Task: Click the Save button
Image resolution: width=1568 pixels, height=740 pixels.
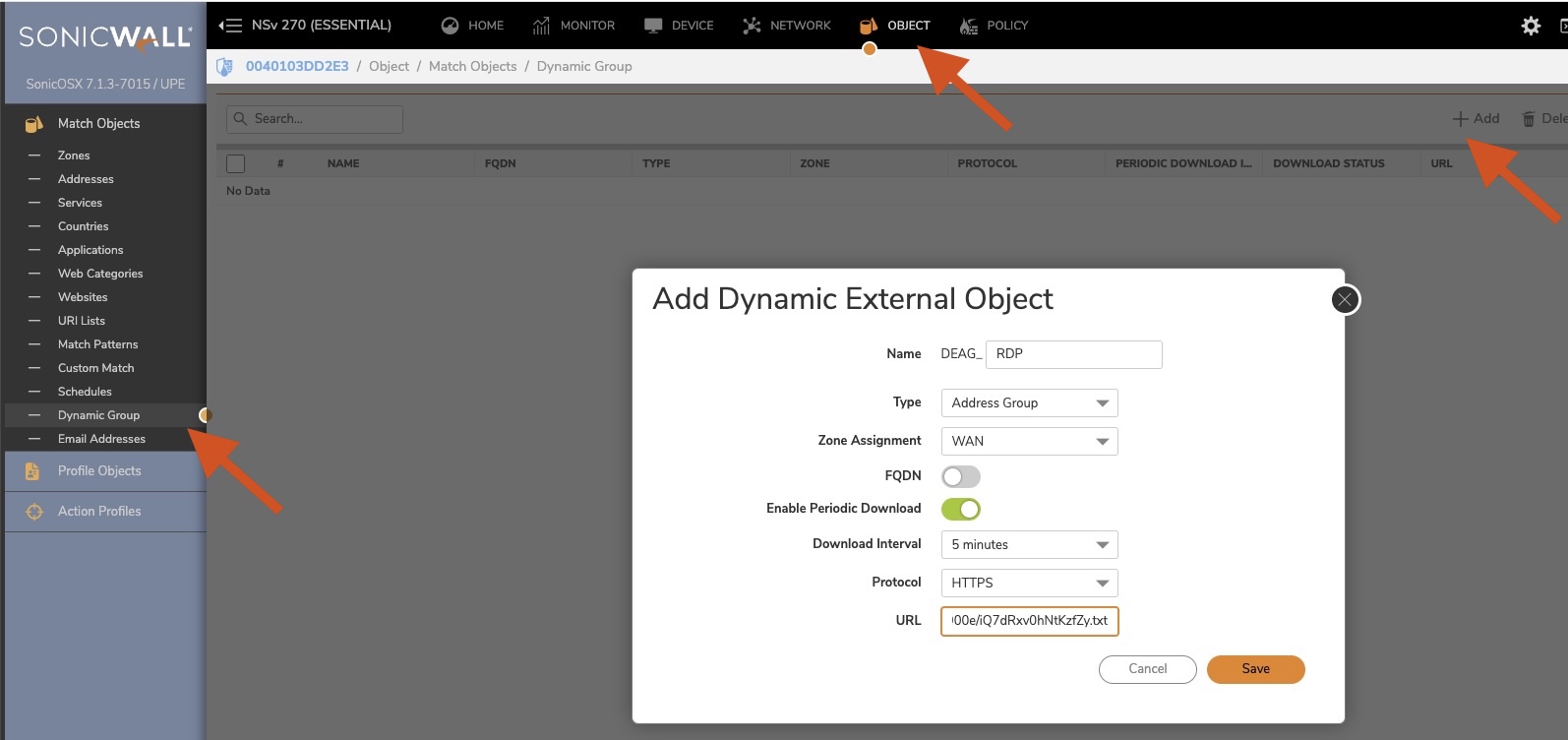Action: (x=1255, y=669)
